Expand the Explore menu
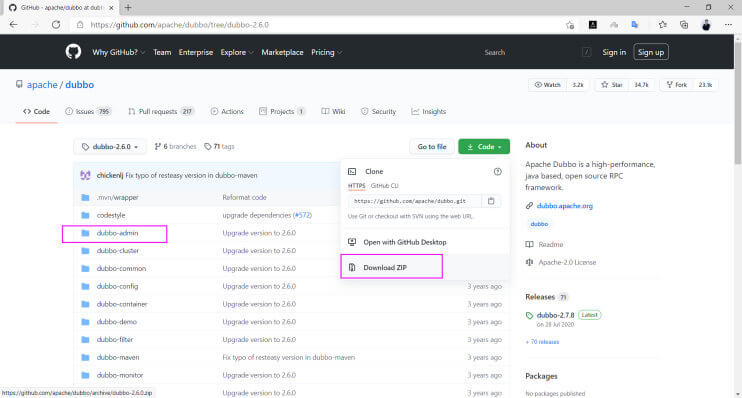 coord(237,52)
